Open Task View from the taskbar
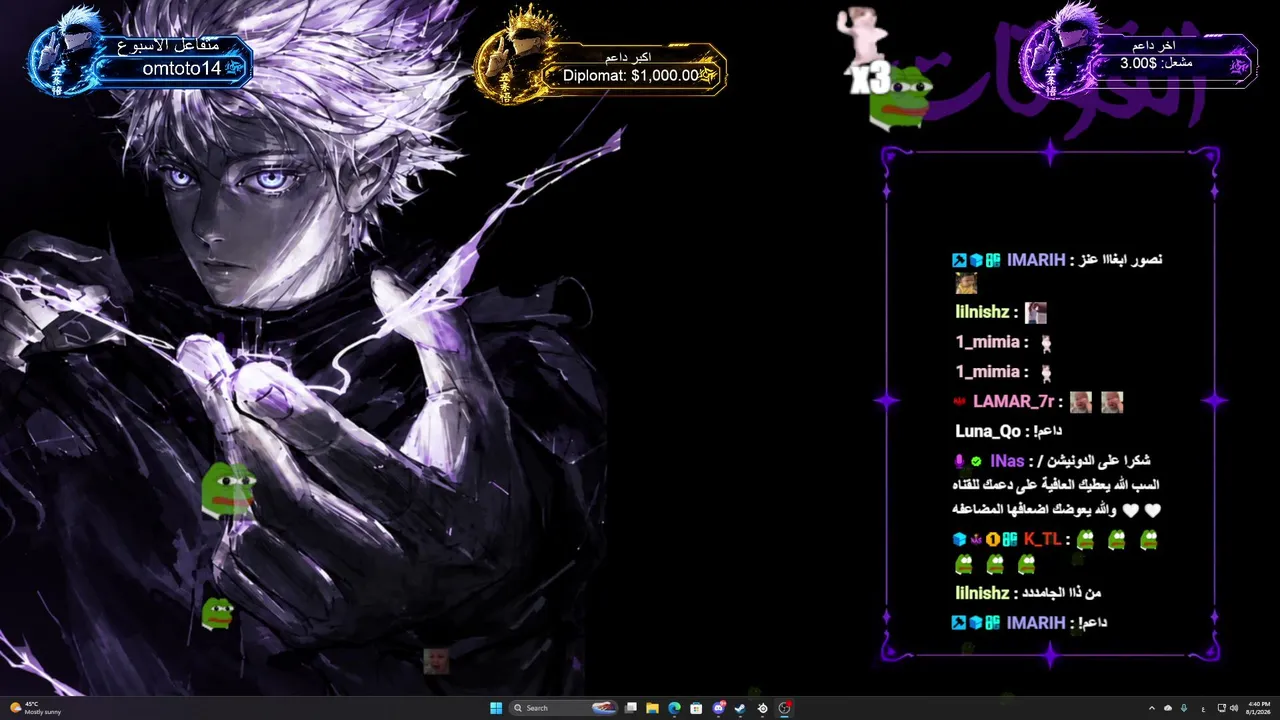Screen dimensions: 1280x720 (631, 708)
